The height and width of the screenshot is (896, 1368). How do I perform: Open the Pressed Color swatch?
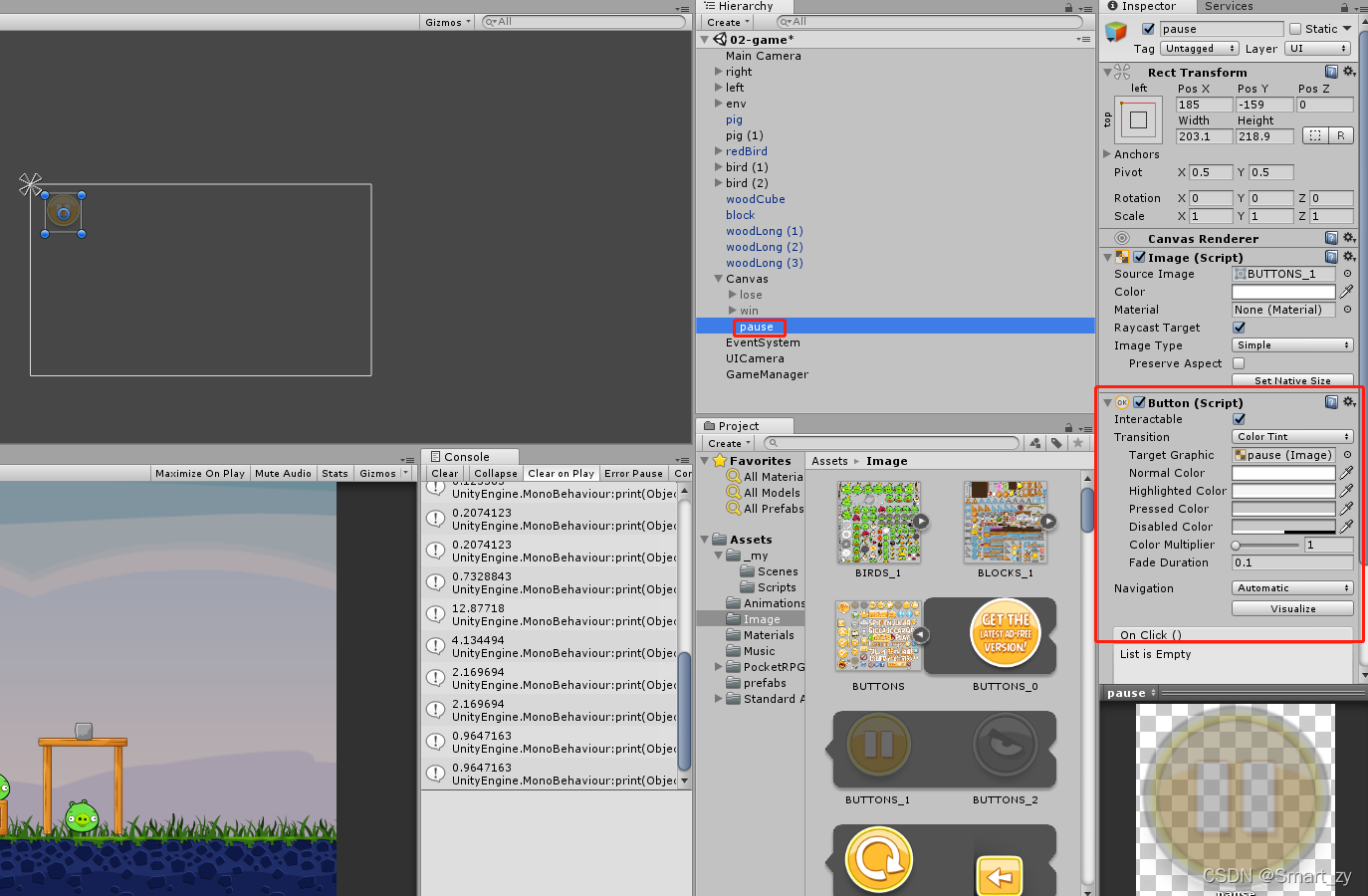pos(1283,509)
